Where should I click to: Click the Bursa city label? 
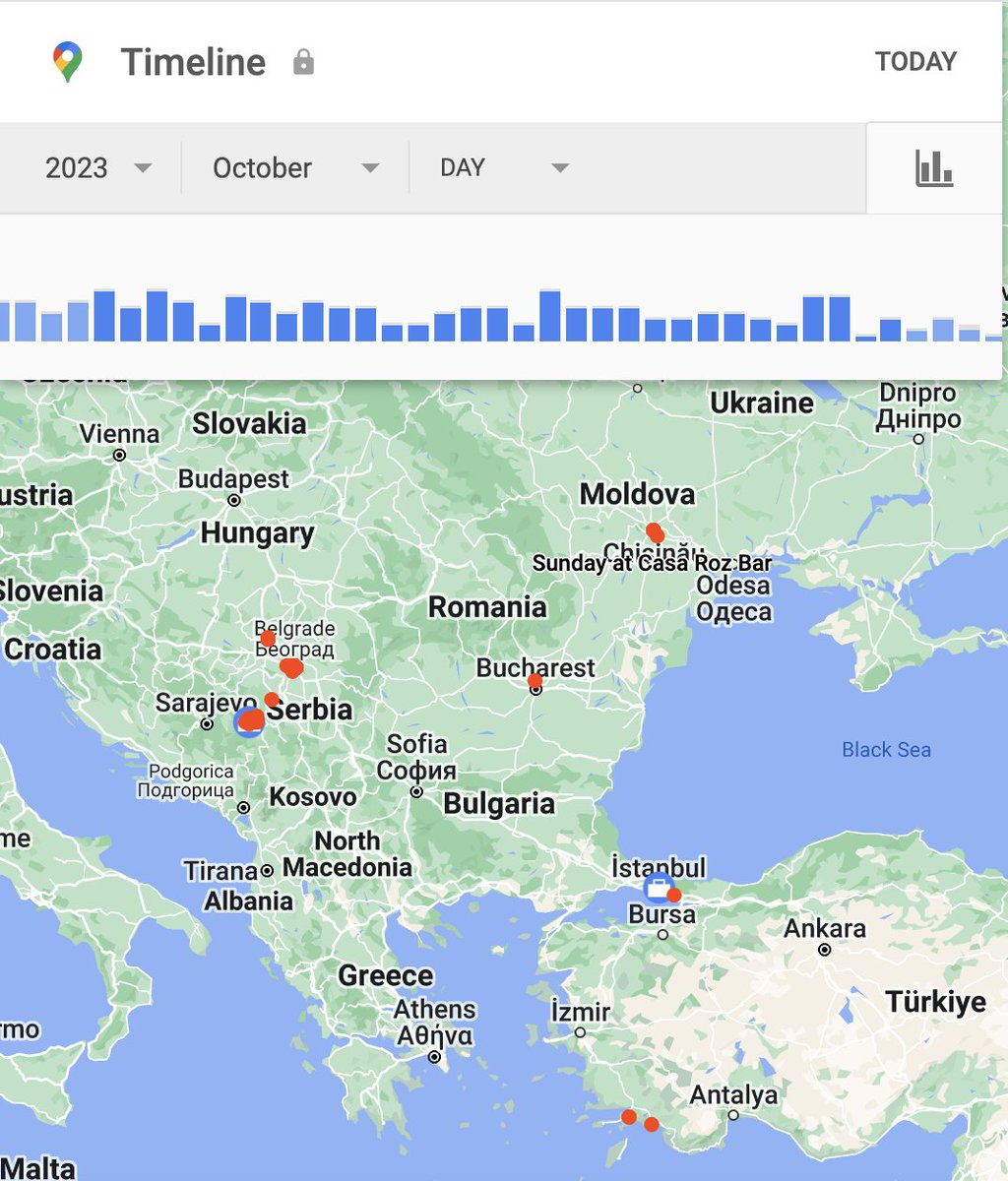661,914
